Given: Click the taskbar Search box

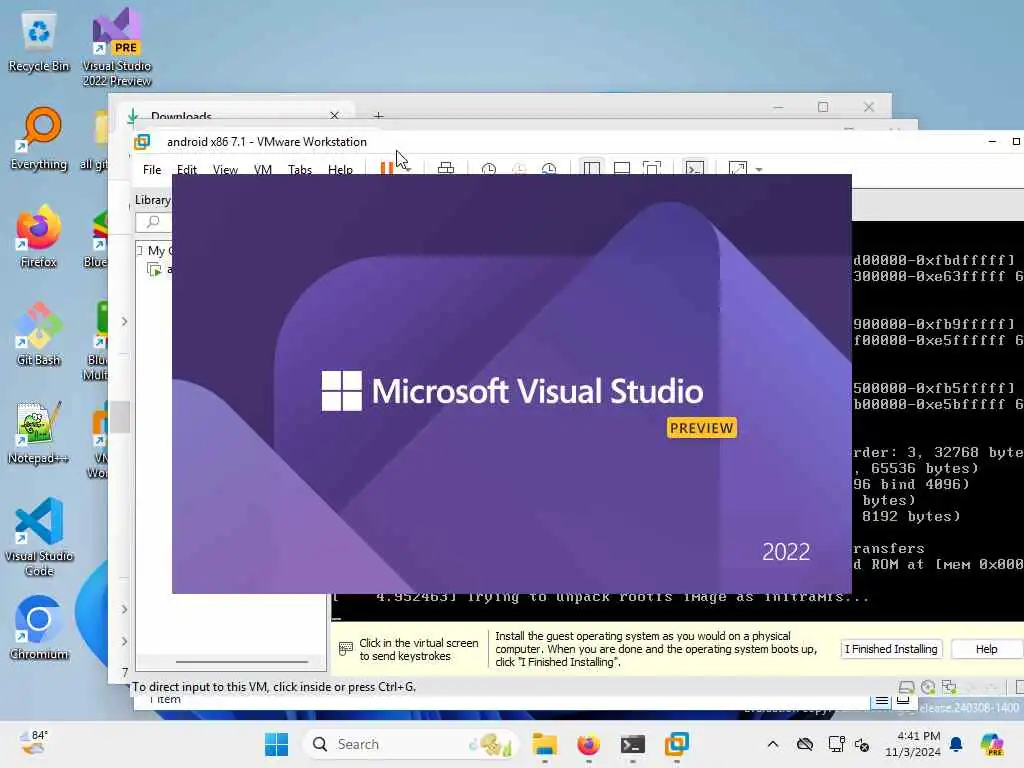Looking at the screenshot, I should coord(410,744).
